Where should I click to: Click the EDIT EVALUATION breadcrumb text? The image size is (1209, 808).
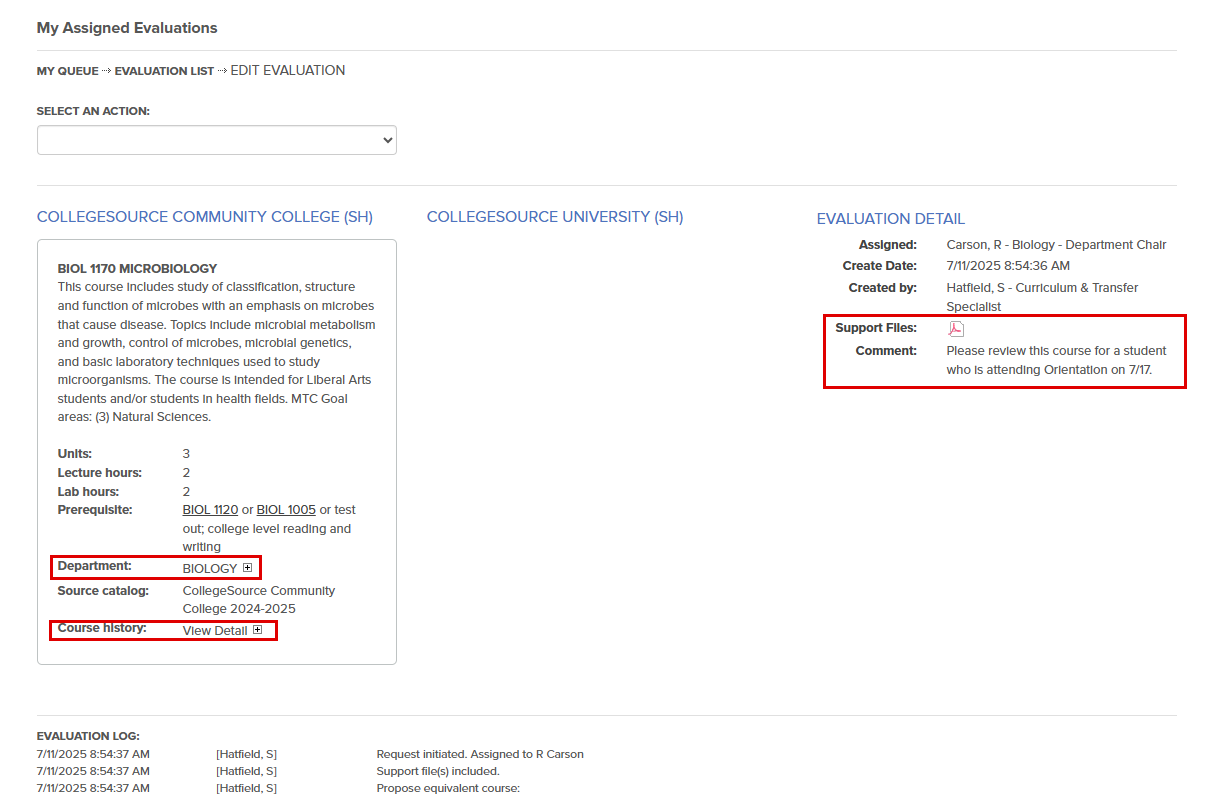point(288,71)
